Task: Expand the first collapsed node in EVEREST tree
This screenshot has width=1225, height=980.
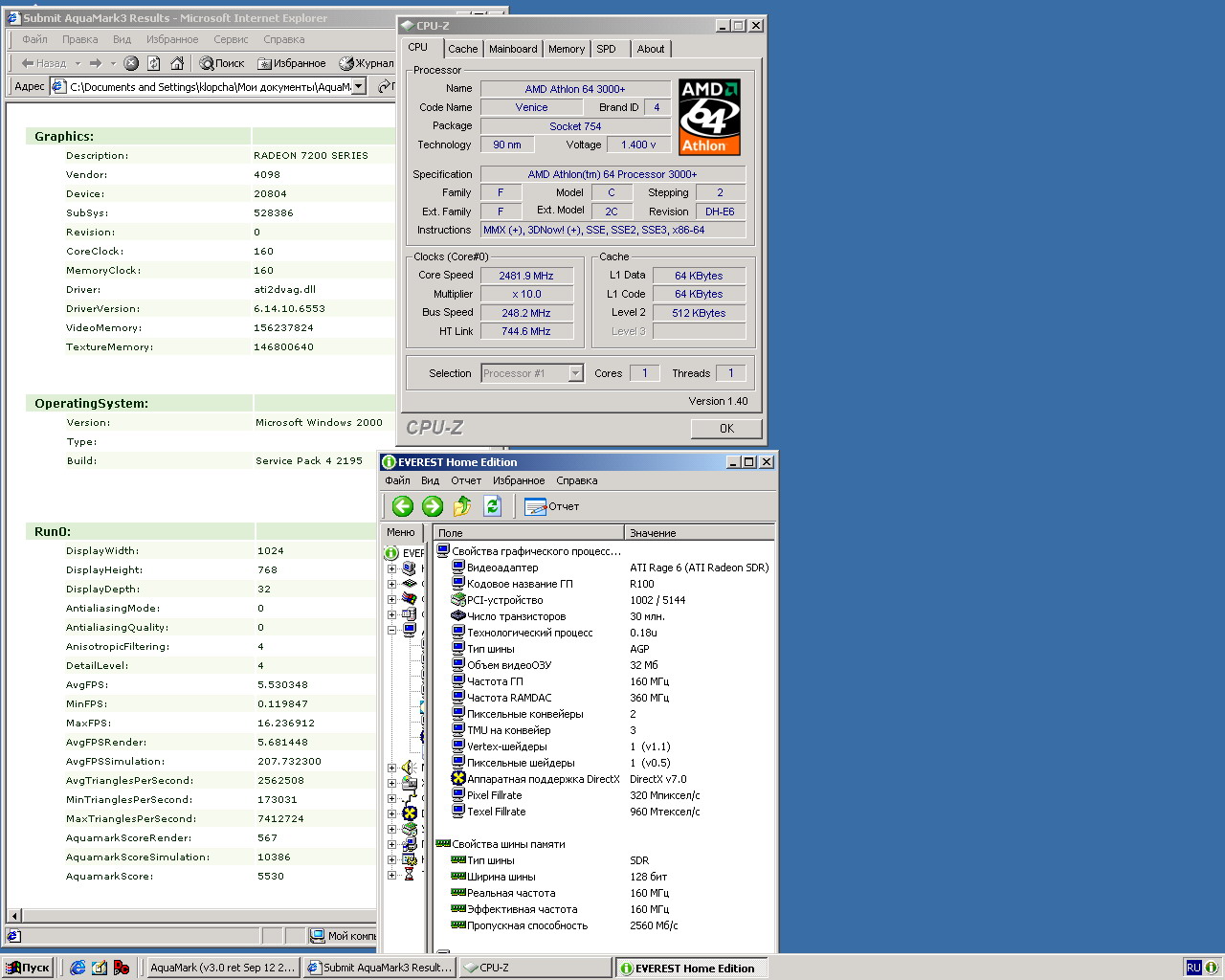Action: [x=391, y=568]
